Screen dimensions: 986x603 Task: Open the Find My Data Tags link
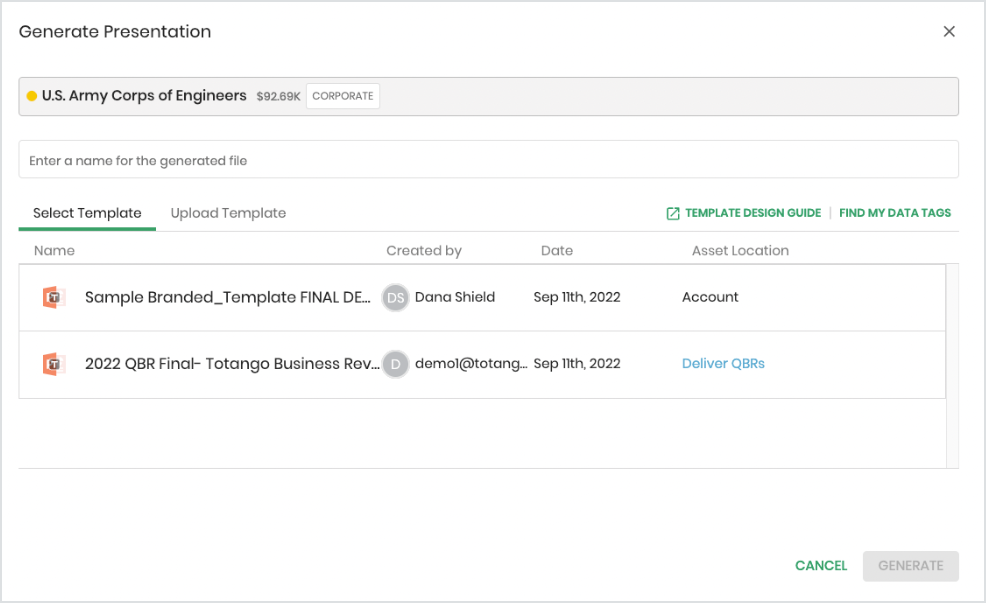point(895,213)
